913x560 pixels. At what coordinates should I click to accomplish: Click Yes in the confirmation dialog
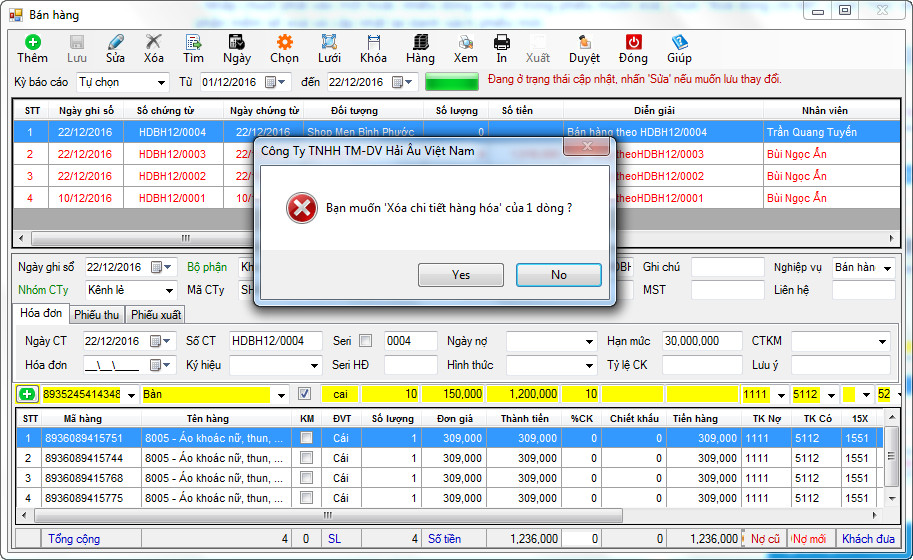coord(460,275)
